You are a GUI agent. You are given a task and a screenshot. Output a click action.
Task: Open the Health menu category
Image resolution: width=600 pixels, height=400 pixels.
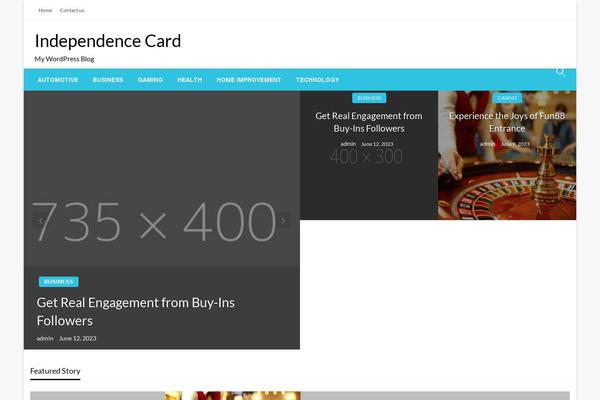[190, 80]
